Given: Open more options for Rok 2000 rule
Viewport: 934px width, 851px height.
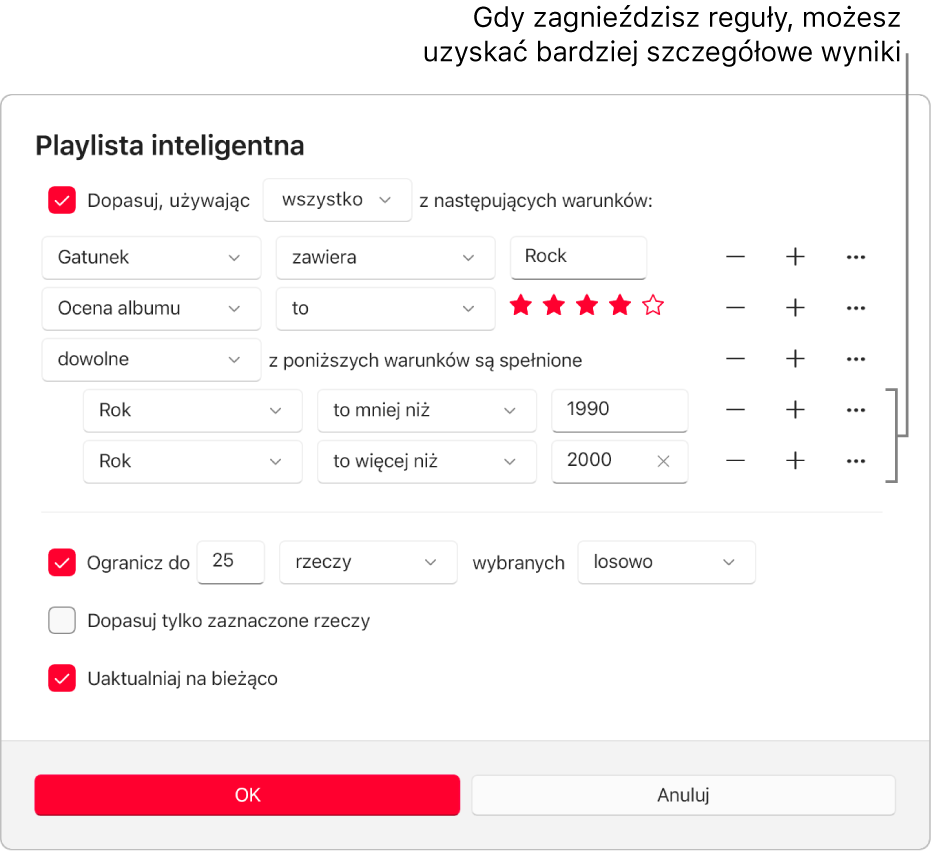Looking at the screenshot, I should (855, 461).
